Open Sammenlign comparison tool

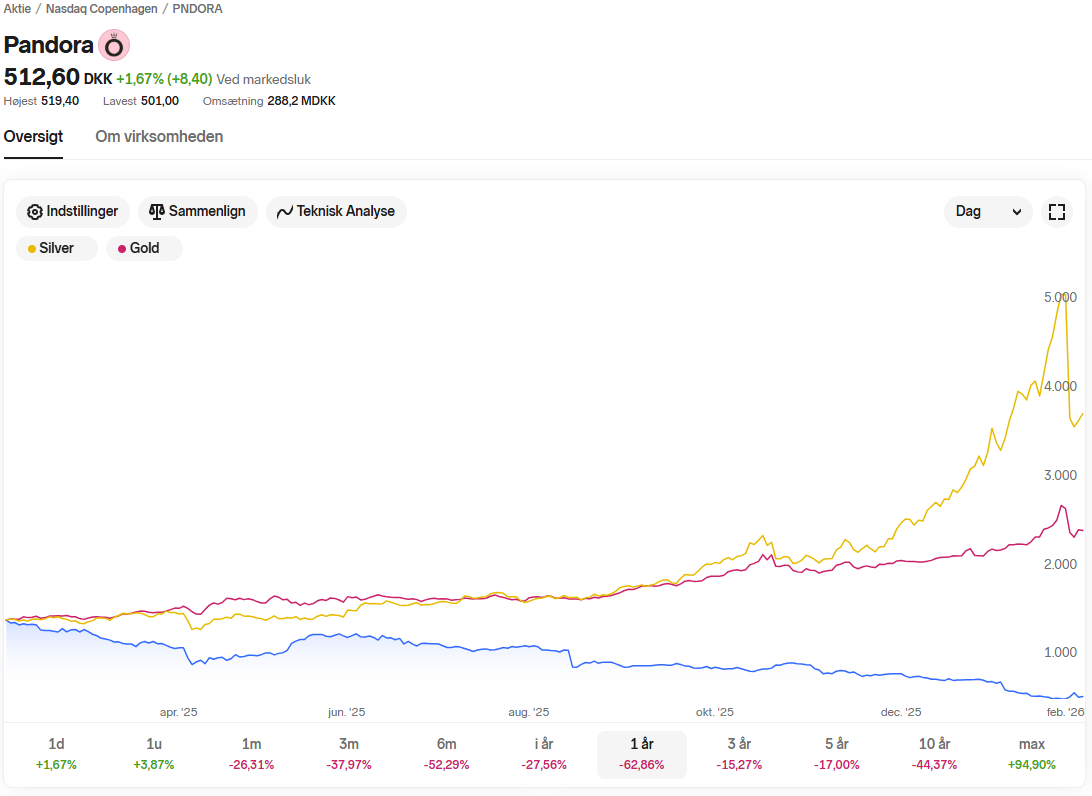(x=198, y=212)
